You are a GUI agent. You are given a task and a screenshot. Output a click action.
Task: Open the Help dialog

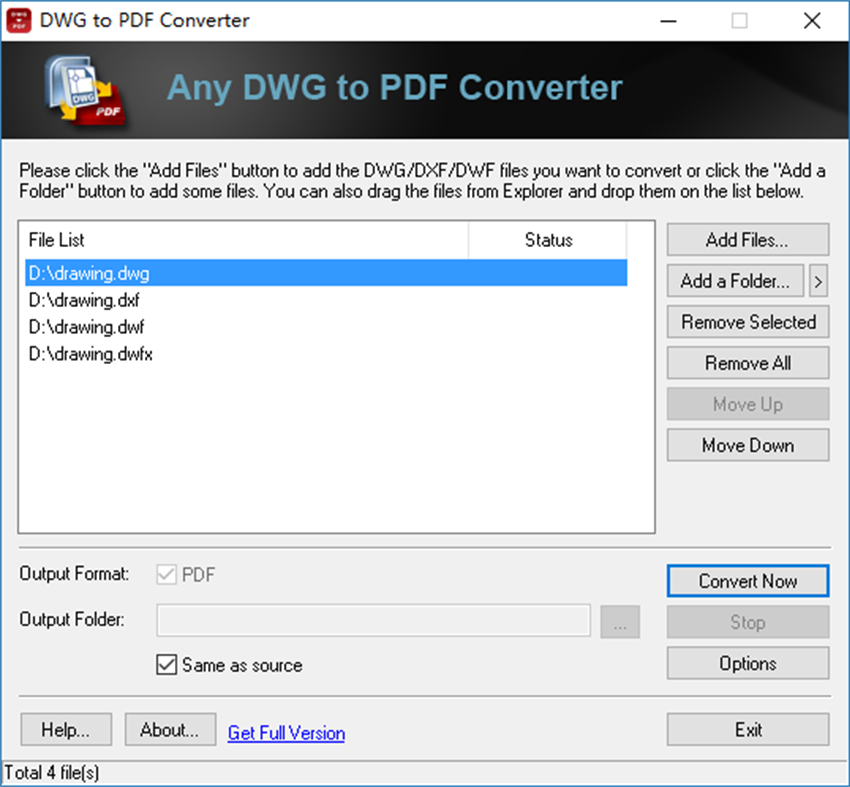[x=65, y=729]
